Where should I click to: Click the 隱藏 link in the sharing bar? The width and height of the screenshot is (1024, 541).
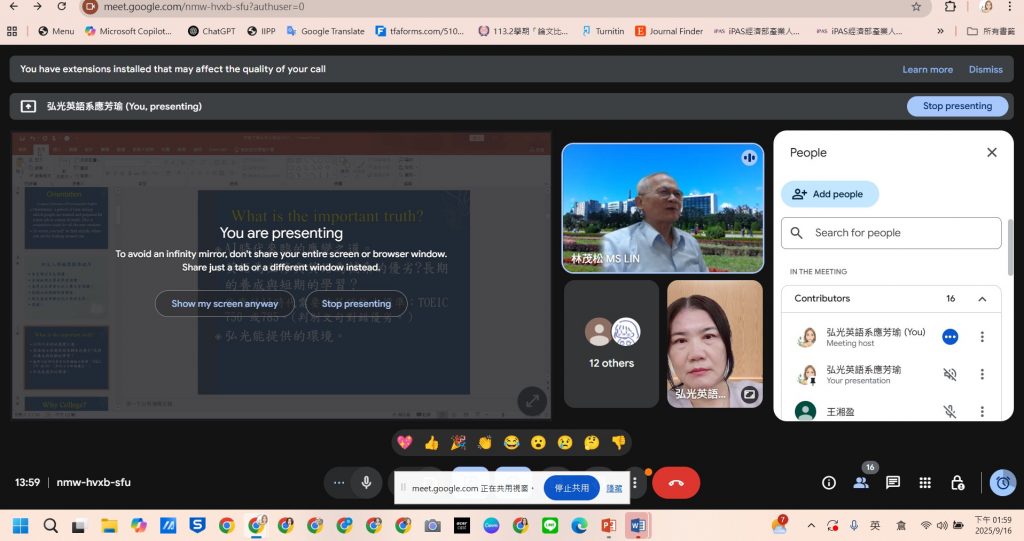(x=614, y=488)
